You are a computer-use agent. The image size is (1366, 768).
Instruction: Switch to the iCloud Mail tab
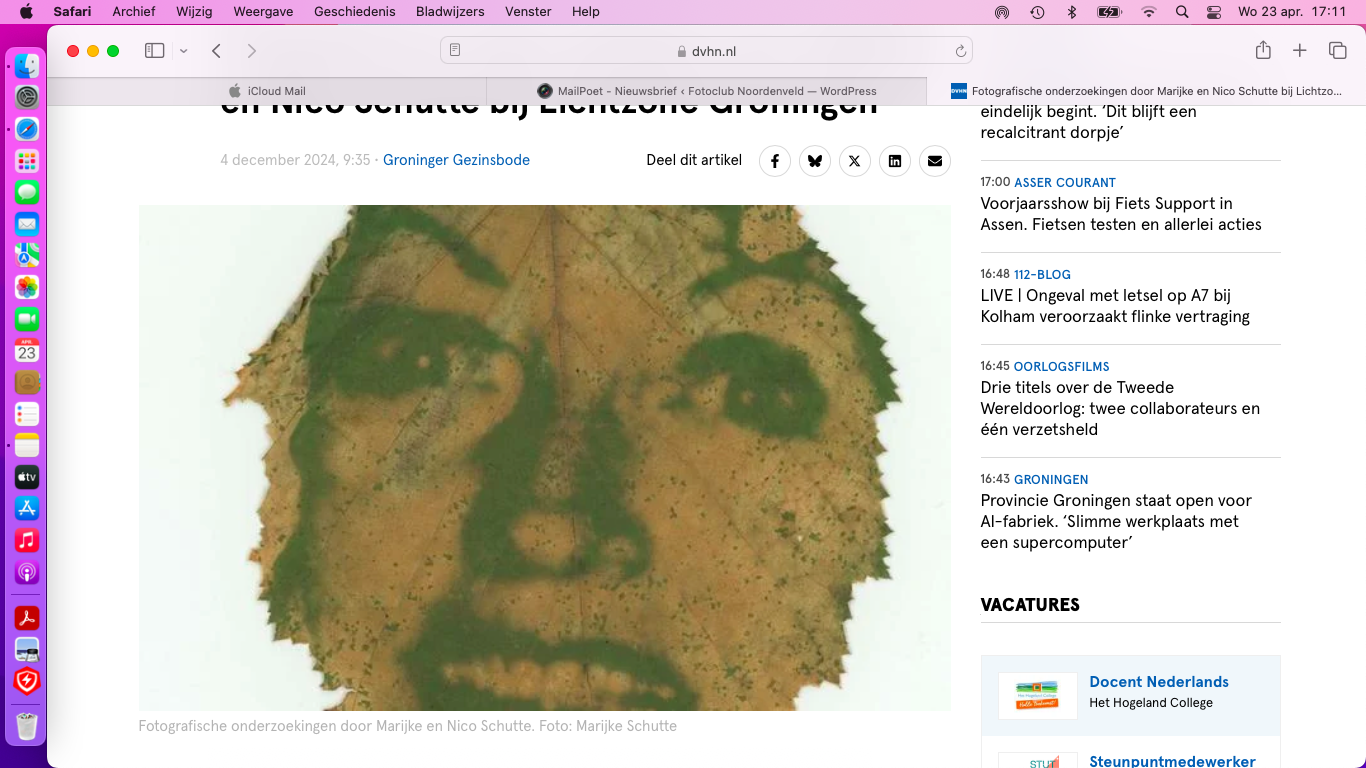coord(267,91)
